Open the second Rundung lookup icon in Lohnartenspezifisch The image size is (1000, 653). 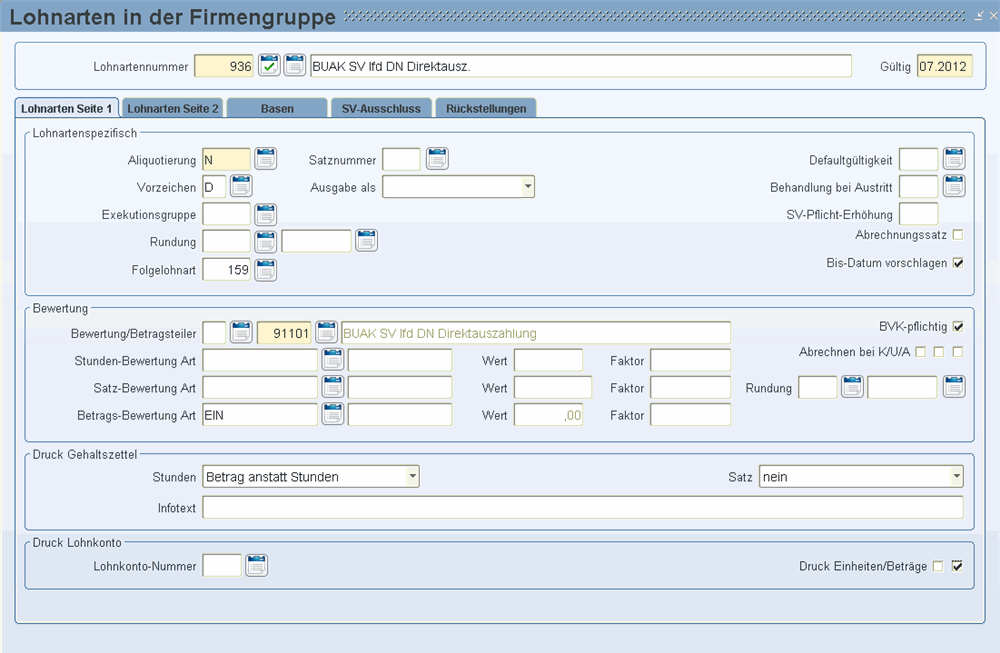(367, 241)
